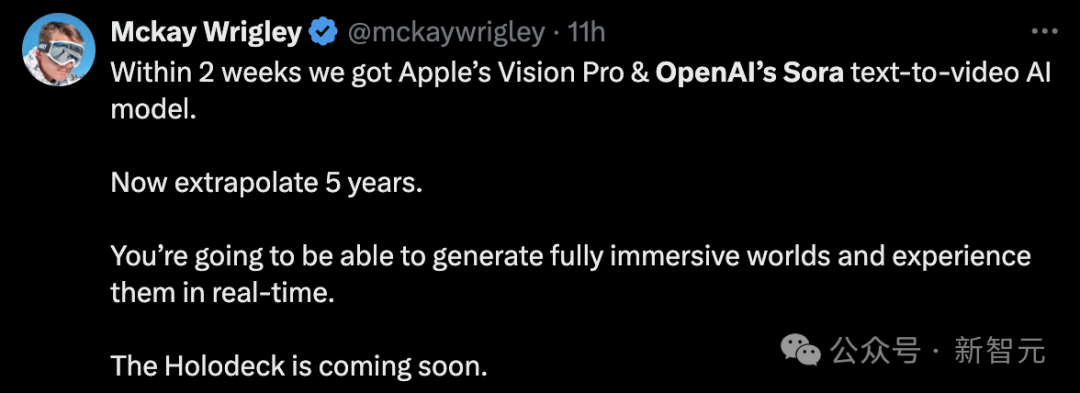The image size is (1080, 393).
Task: Select the line Now extrapolate 5 years
Action: (x=265, y=184)
